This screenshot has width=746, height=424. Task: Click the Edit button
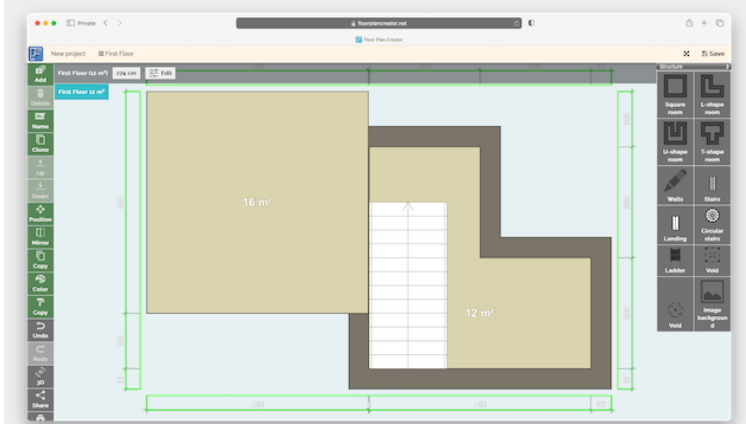pyautogui.click(x=160, y=73)
